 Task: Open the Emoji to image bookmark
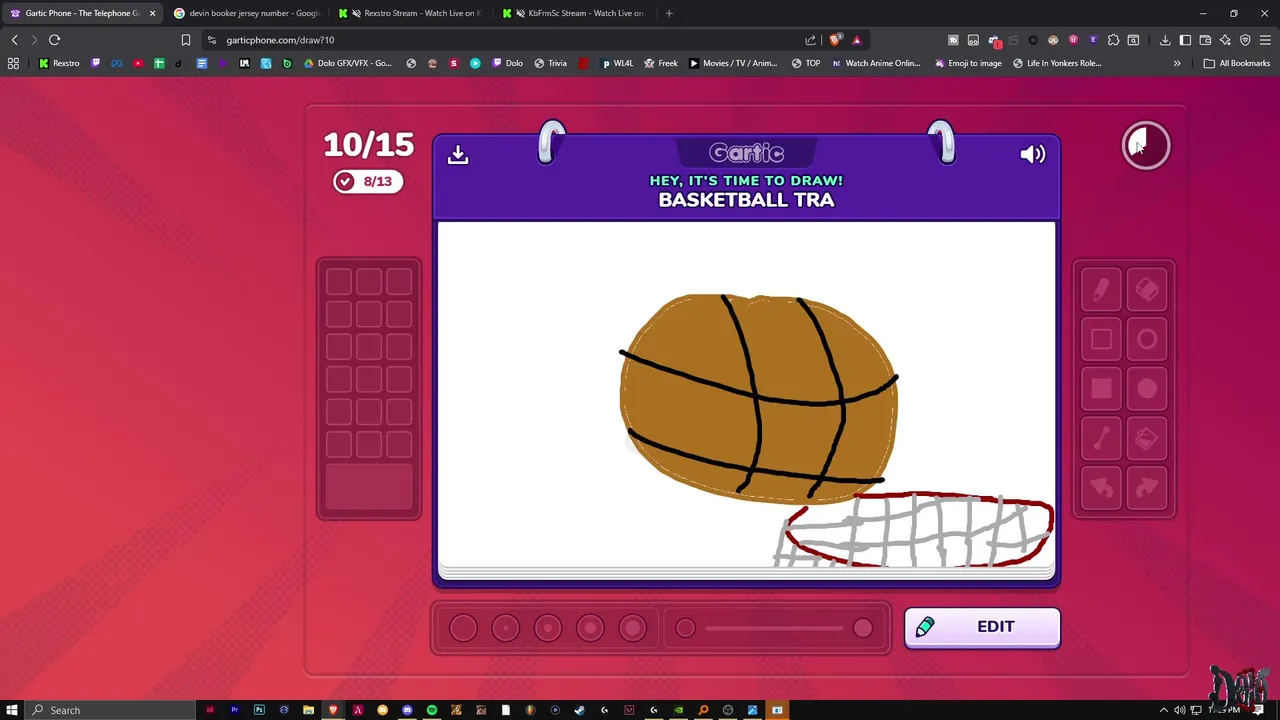click(968, 63)
